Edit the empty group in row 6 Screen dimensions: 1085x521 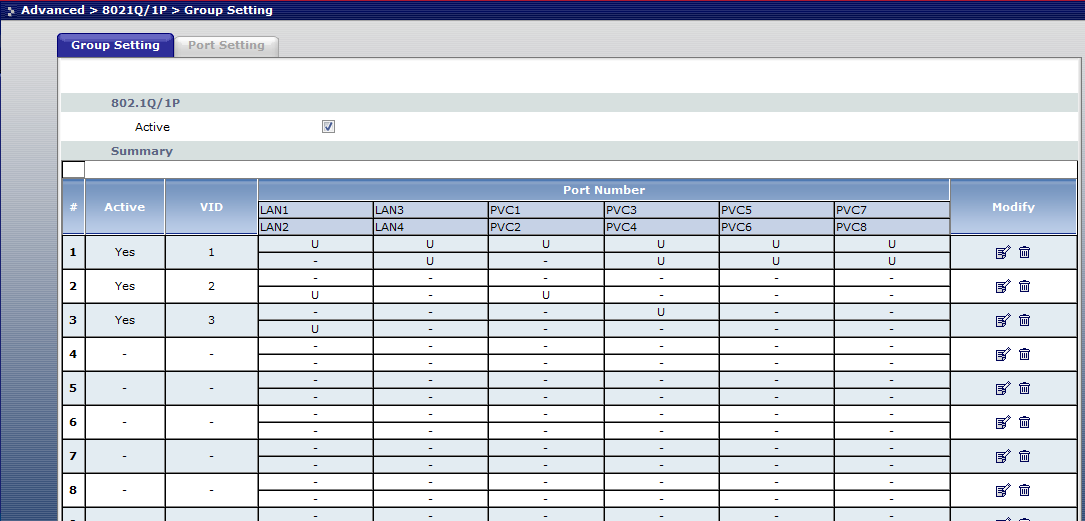point(1003,422)
